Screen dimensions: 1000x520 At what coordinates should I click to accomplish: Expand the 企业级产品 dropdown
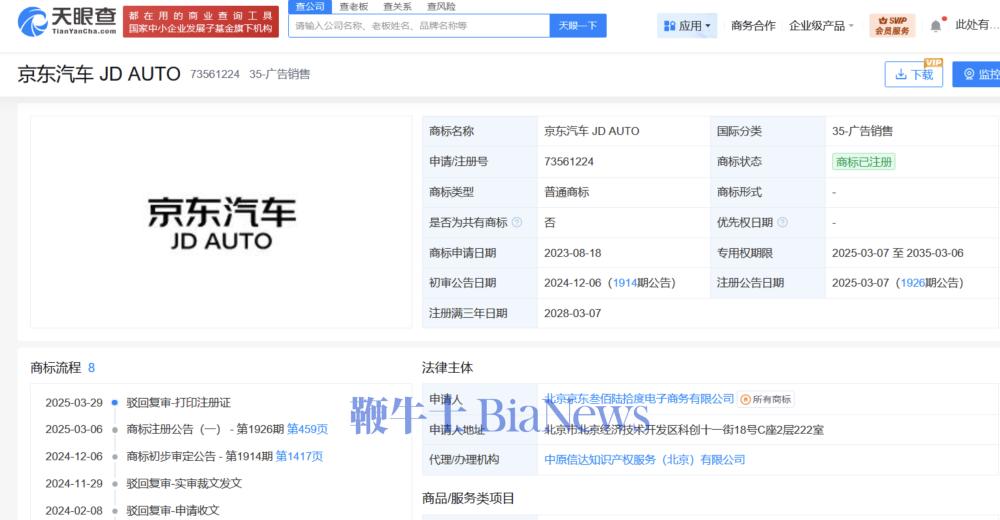[820, 25]
